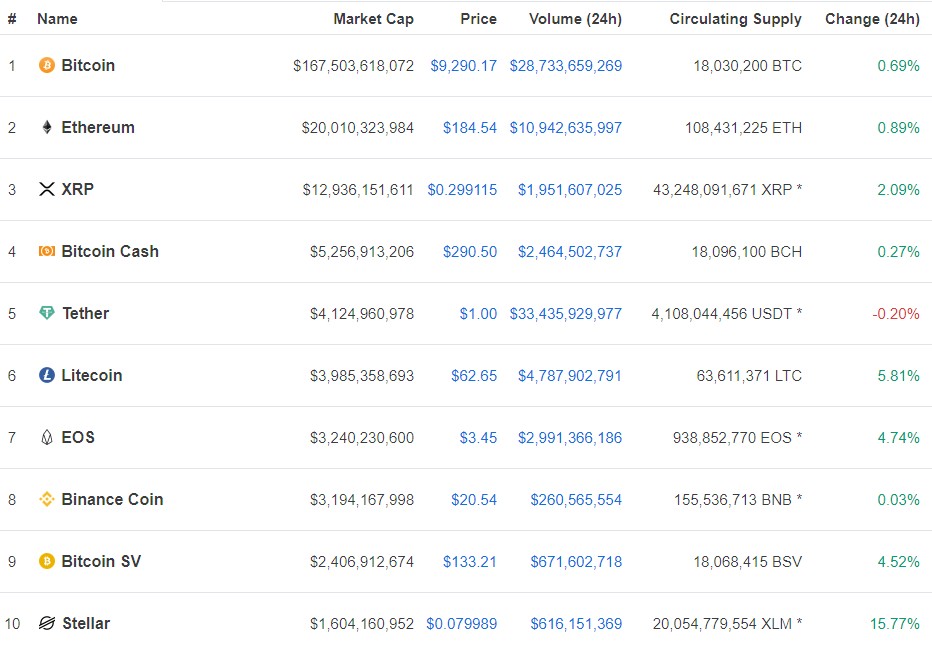Click the Tether logo icon

(46, 313)
